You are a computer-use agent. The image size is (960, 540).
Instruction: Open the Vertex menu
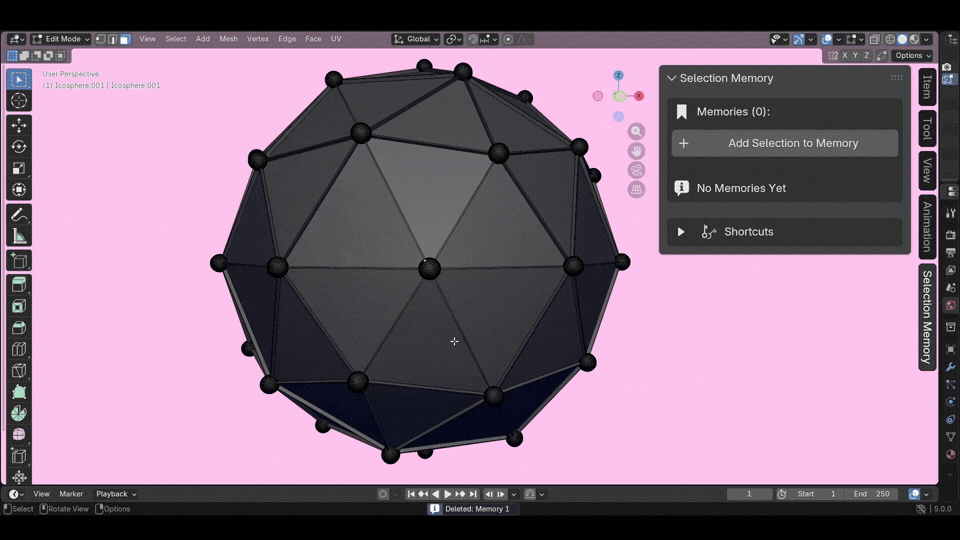coord(258,39)
